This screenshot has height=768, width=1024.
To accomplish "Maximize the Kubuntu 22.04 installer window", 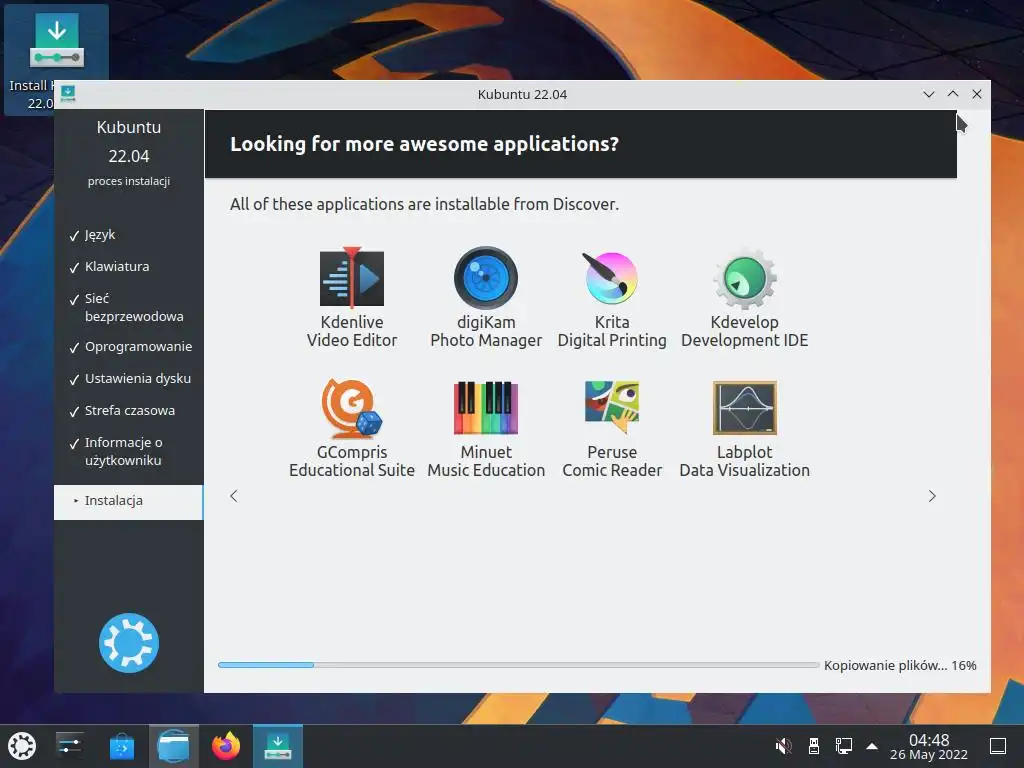I will (953, 94).
